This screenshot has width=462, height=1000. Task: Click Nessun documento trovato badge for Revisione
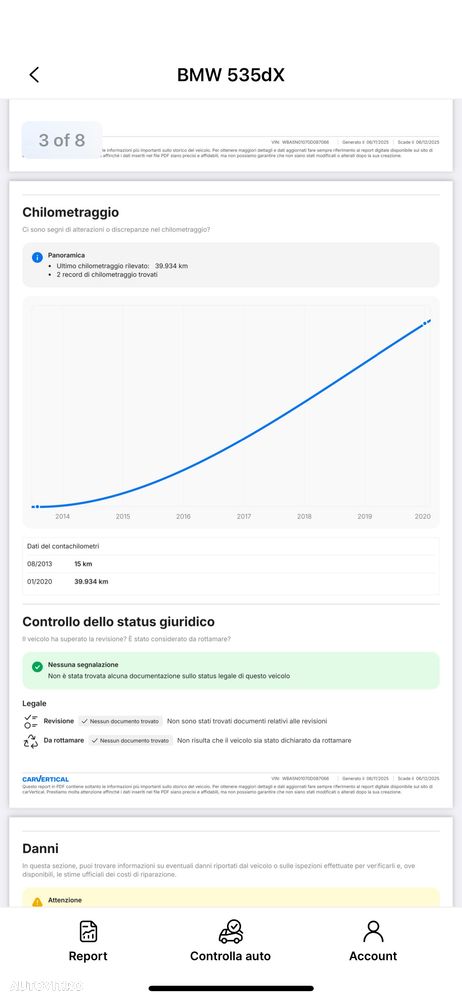click(121, 721)
